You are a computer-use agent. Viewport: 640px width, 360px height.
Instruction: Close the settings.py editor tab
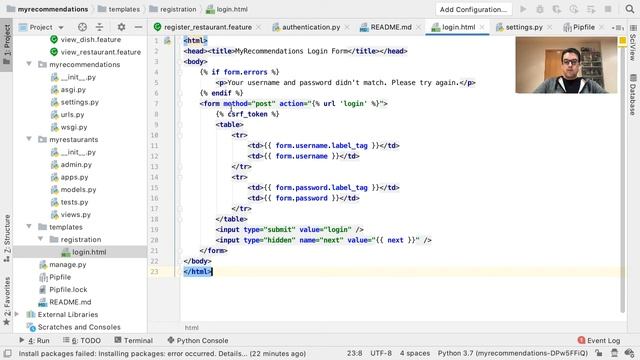click(x=549, y=27)
